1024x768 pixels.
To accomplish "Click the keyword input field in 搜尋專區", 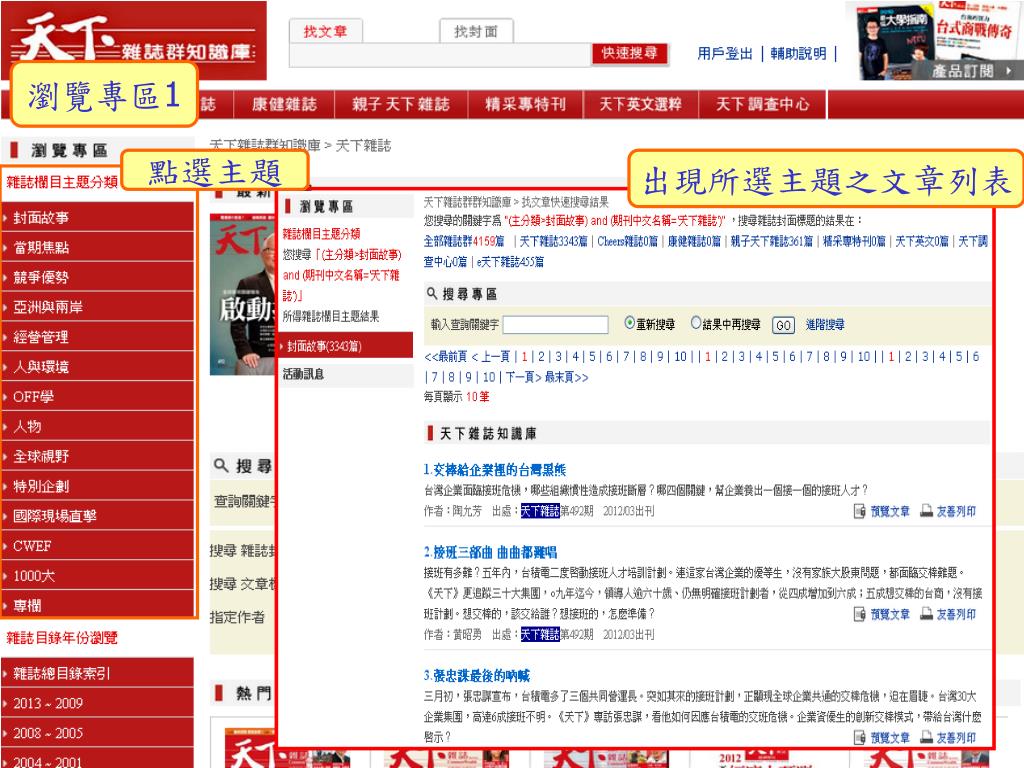I will point(555,325).
